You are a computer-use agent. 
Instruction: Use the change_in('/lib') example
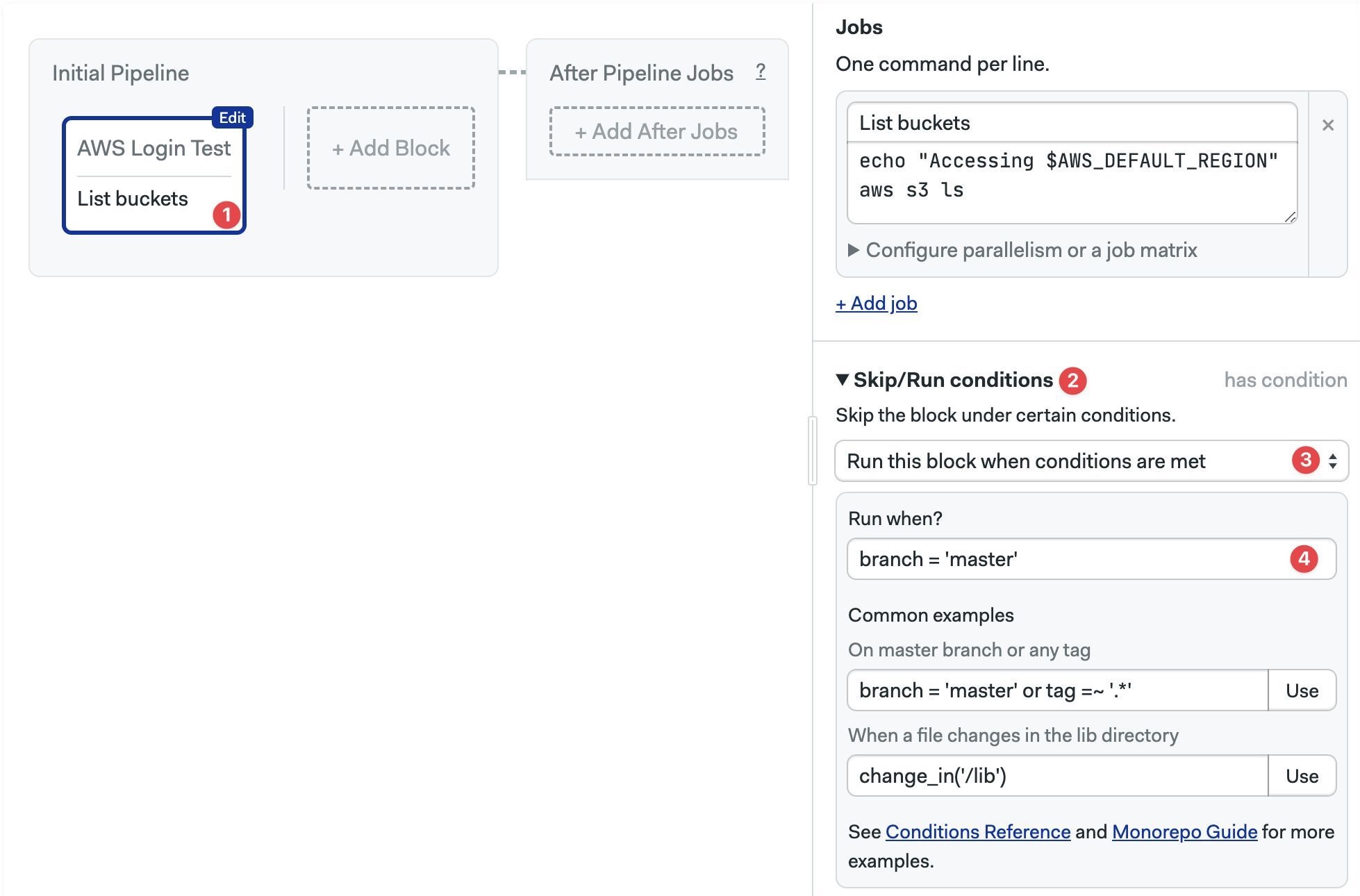[1302, 776]
